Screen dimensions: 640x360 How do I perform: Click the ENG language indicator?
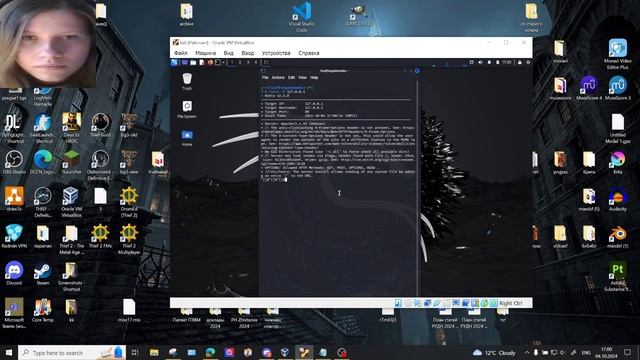coord(586,352)
